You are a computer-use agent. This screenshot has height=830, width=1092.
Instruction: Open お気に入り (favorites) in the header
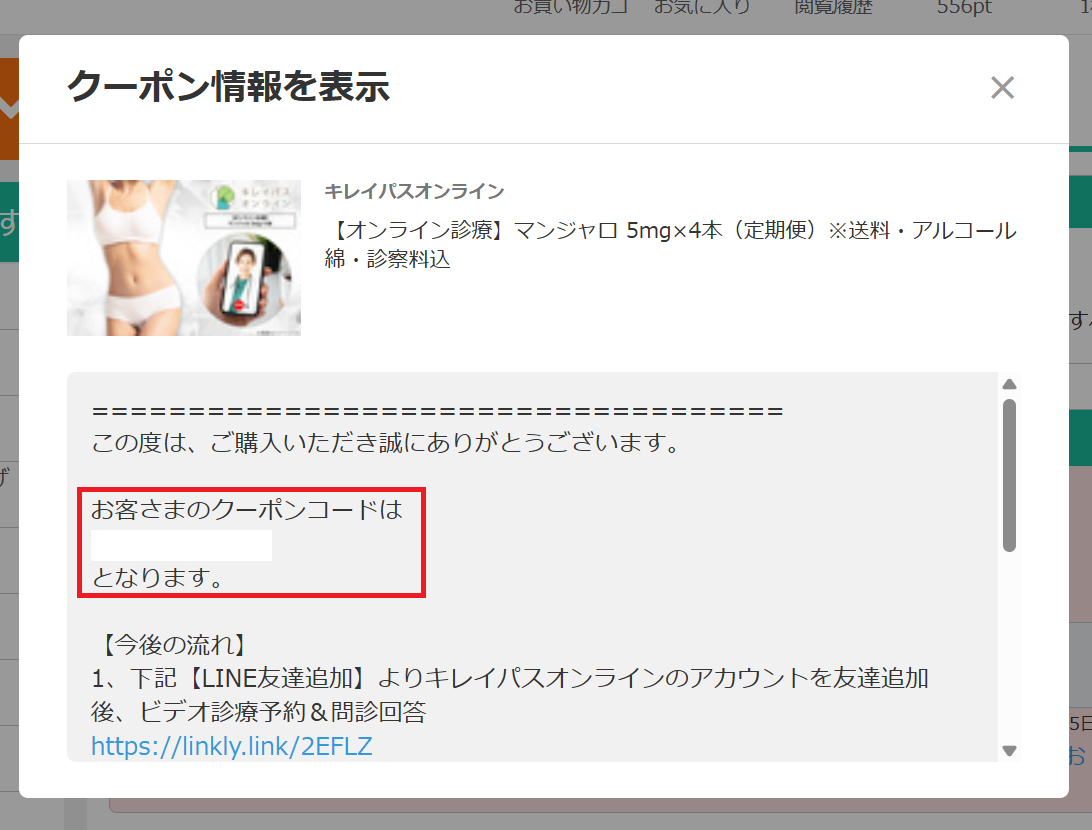click(701, 8)
